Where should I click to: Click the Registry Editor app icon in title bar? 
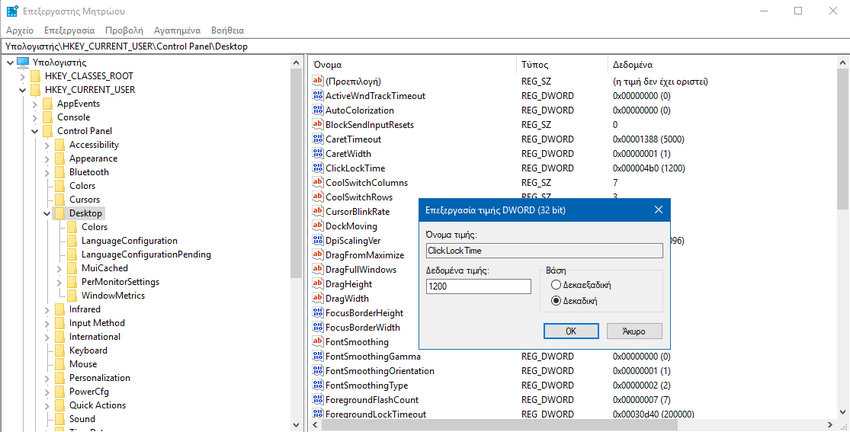click(x=12, y=11)
